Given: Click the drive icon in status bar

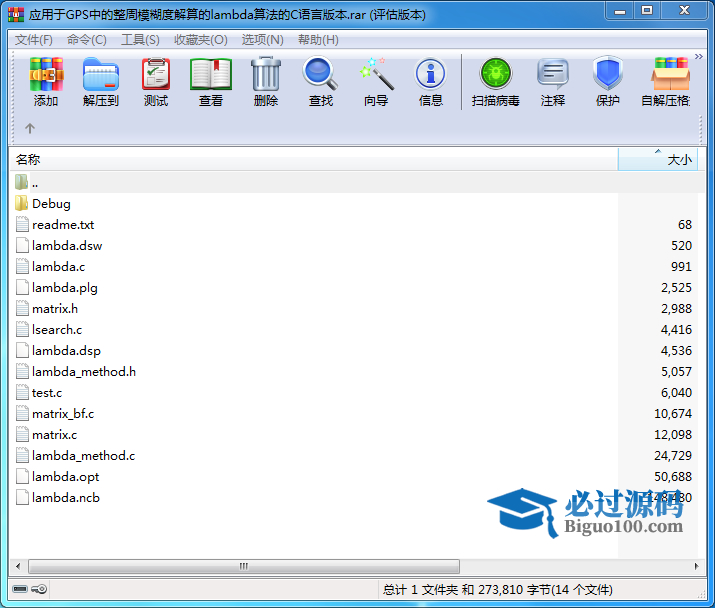Looking at the screenshot, I should pos(20,589).
